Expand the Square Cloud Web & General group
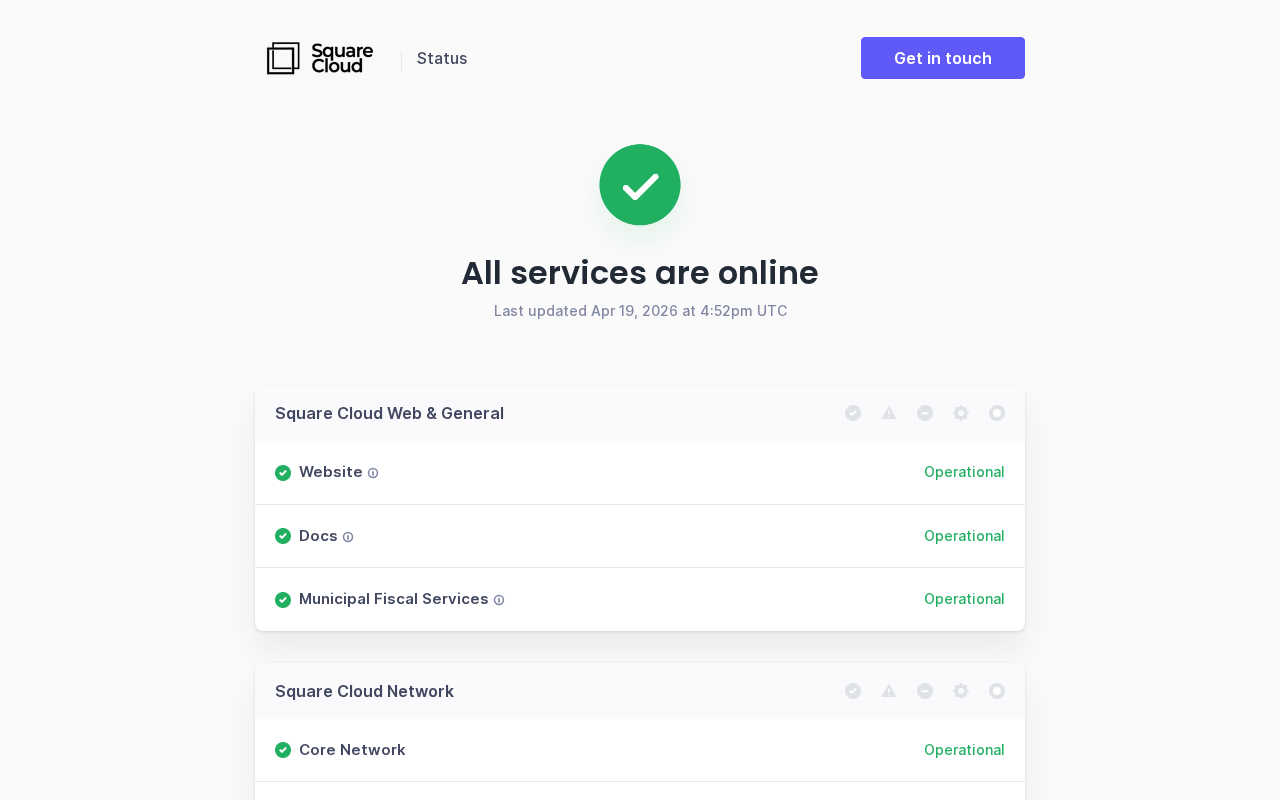 coord(389,413)
